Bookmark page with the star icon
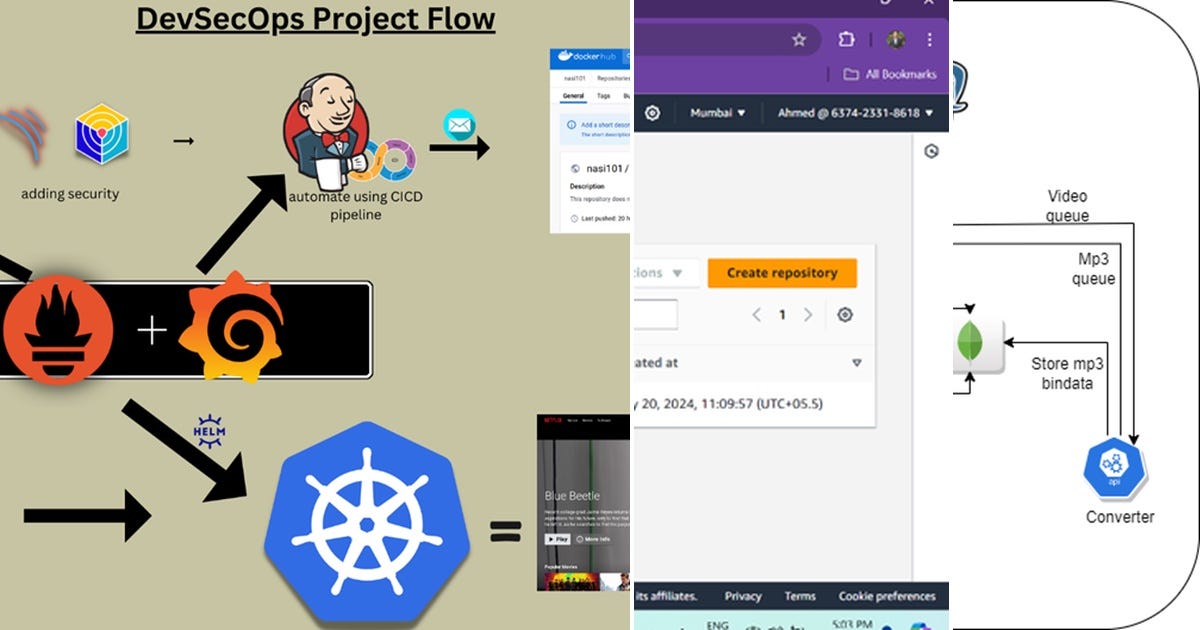1200x630 pixels. point(798,40)
